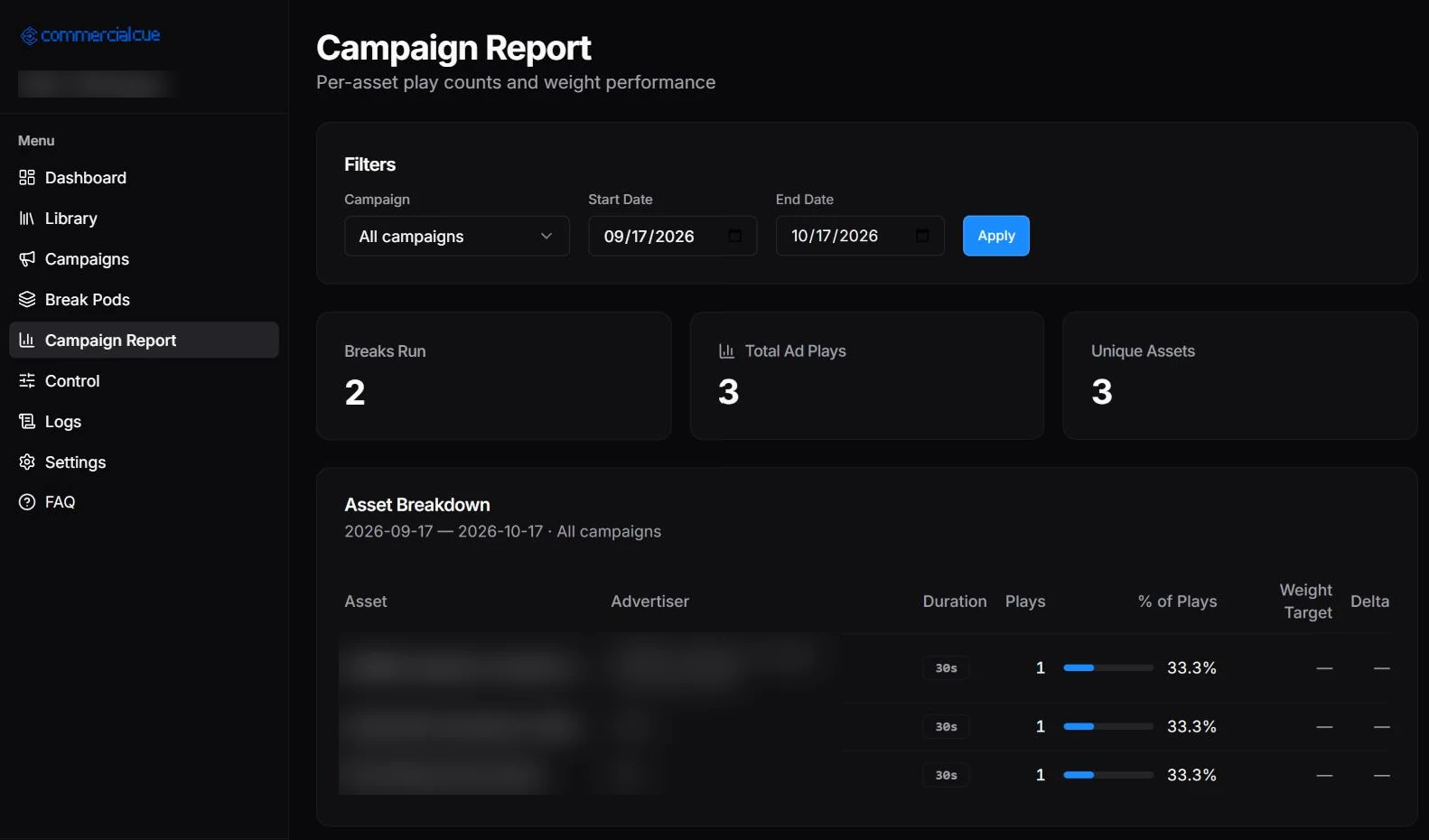Navigate to Campaigns in the sidebar

[145, 258]
